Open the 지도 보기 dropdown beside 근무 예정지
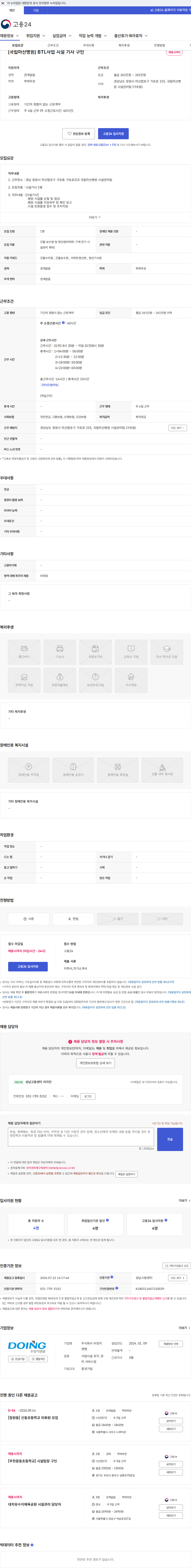 point(178,428)
